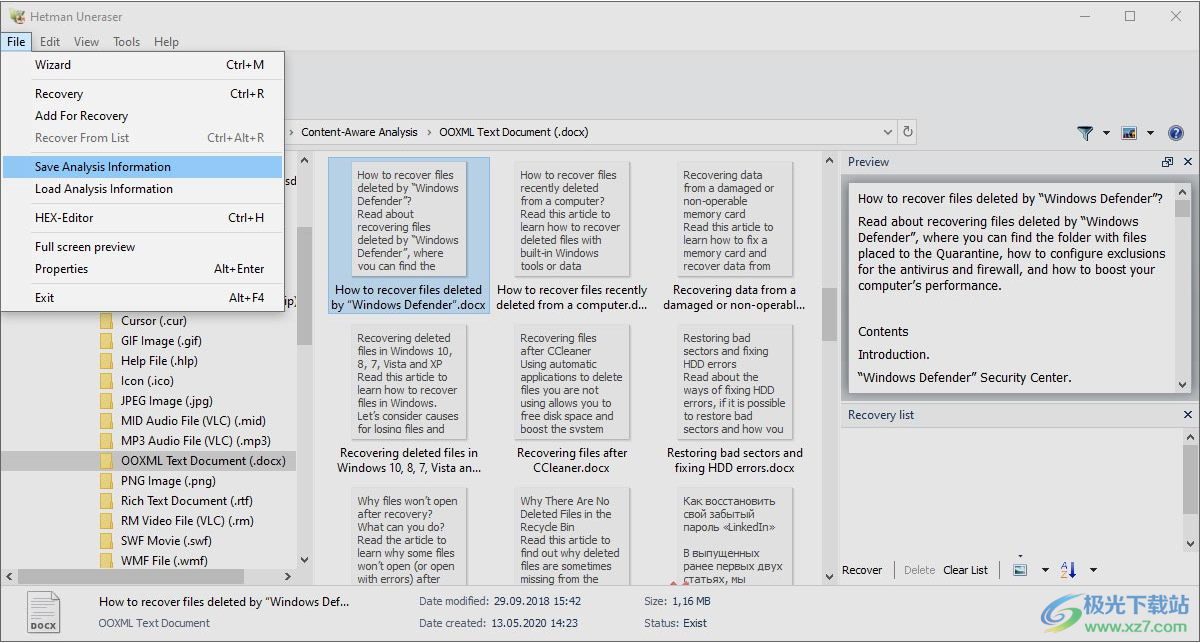Screen dimensions: 1200x643
Task: Open the view mode thumbnails icon
Action: 1129,133
